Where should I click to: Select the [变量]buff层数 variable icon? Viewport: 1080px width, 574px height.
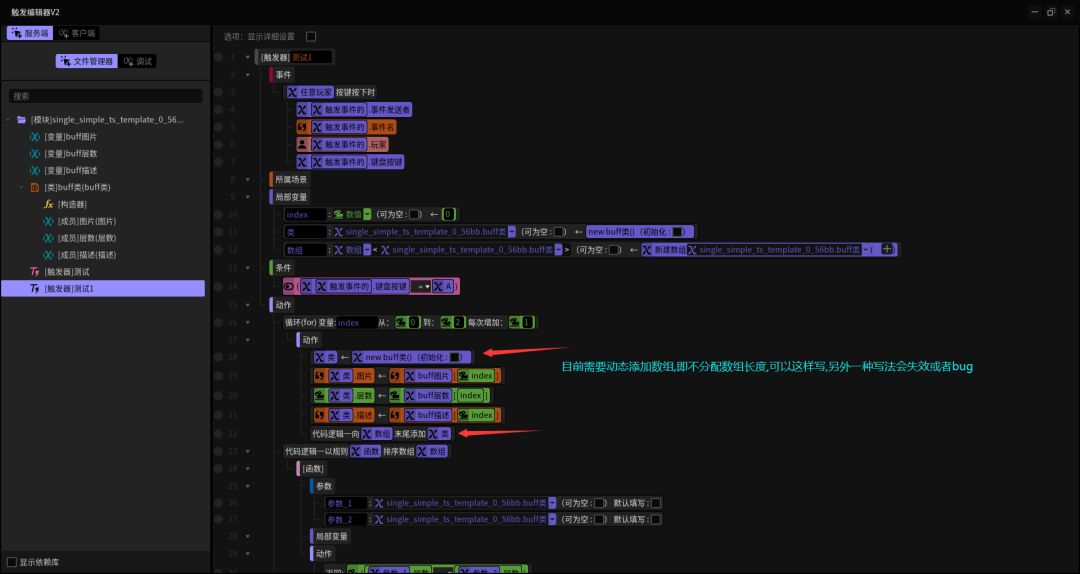coord(34,154)
